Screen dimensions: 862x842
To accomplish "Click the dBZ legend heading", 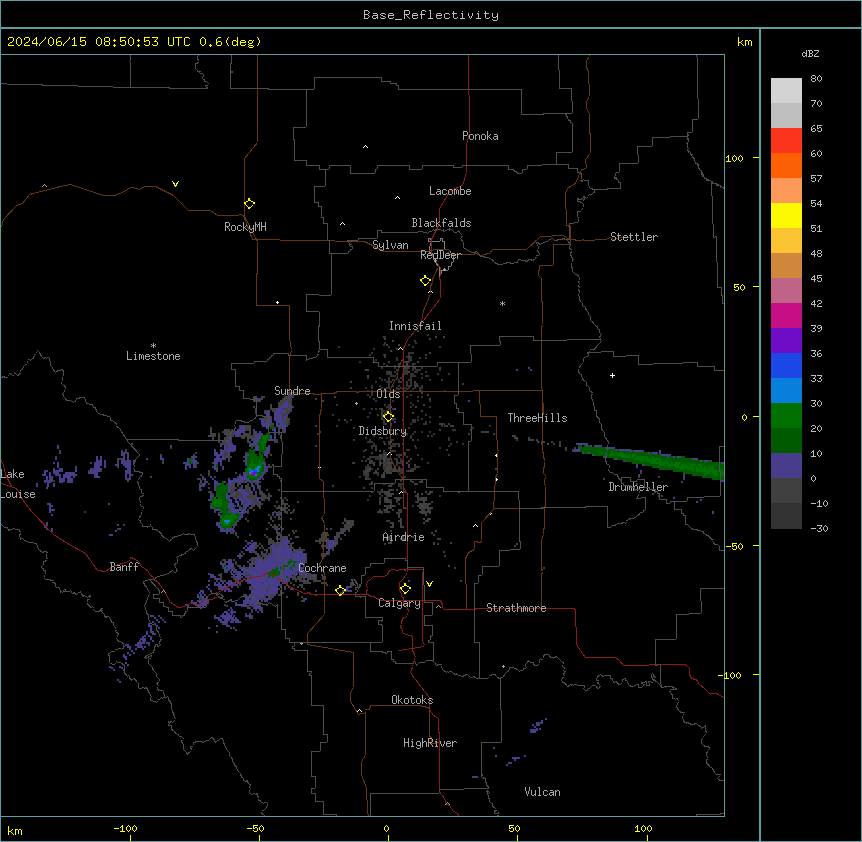I will coord(810,54).
